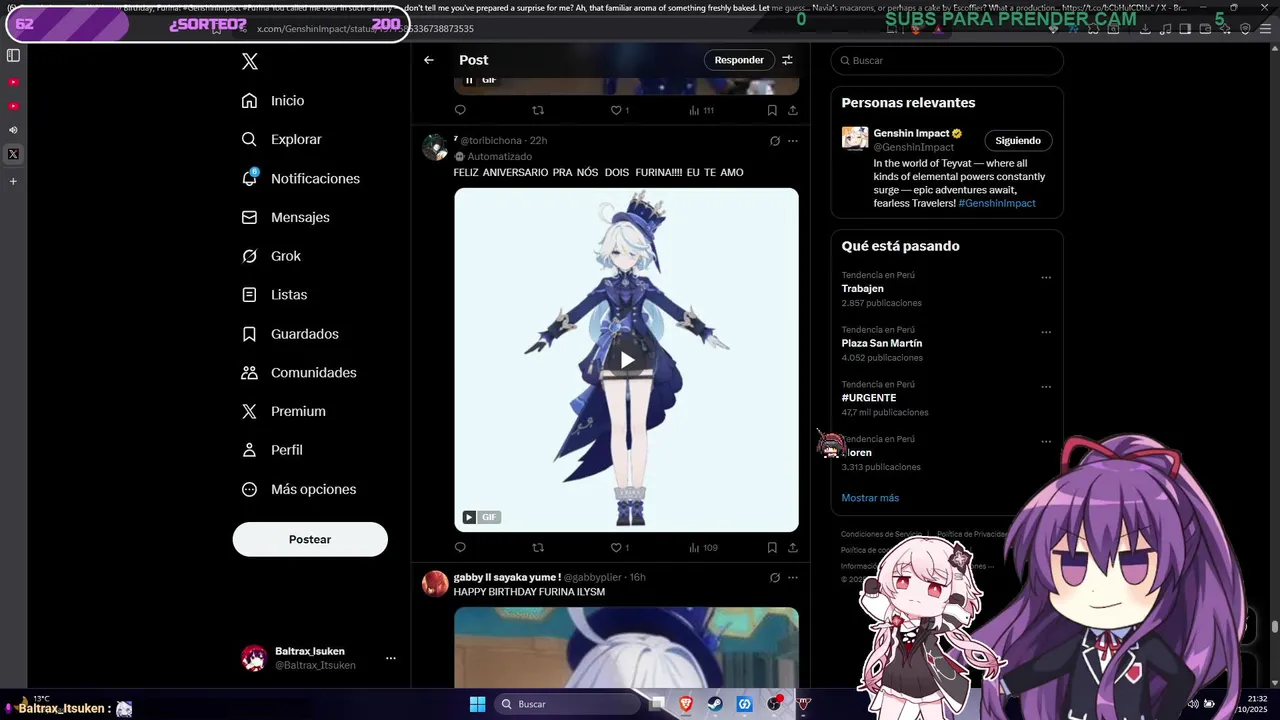
Task: Open reply sorting filter icon beside Responder
Action: point(787,60)
